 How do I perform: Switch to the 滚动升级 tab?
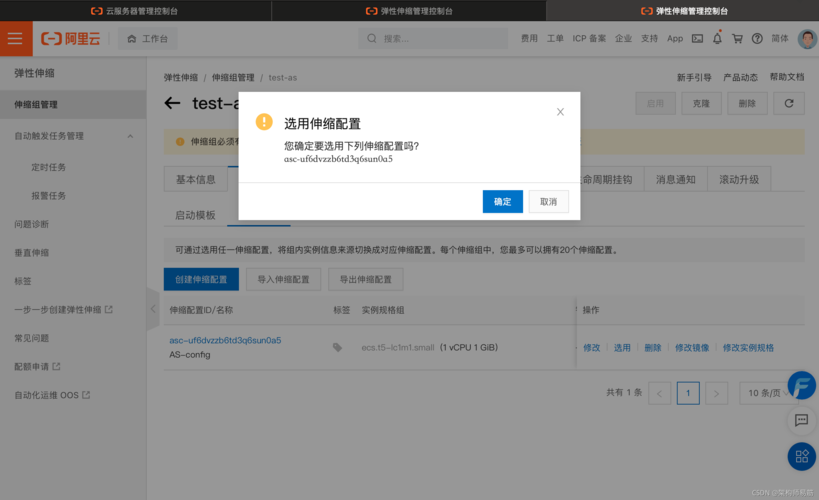(739, 179)
